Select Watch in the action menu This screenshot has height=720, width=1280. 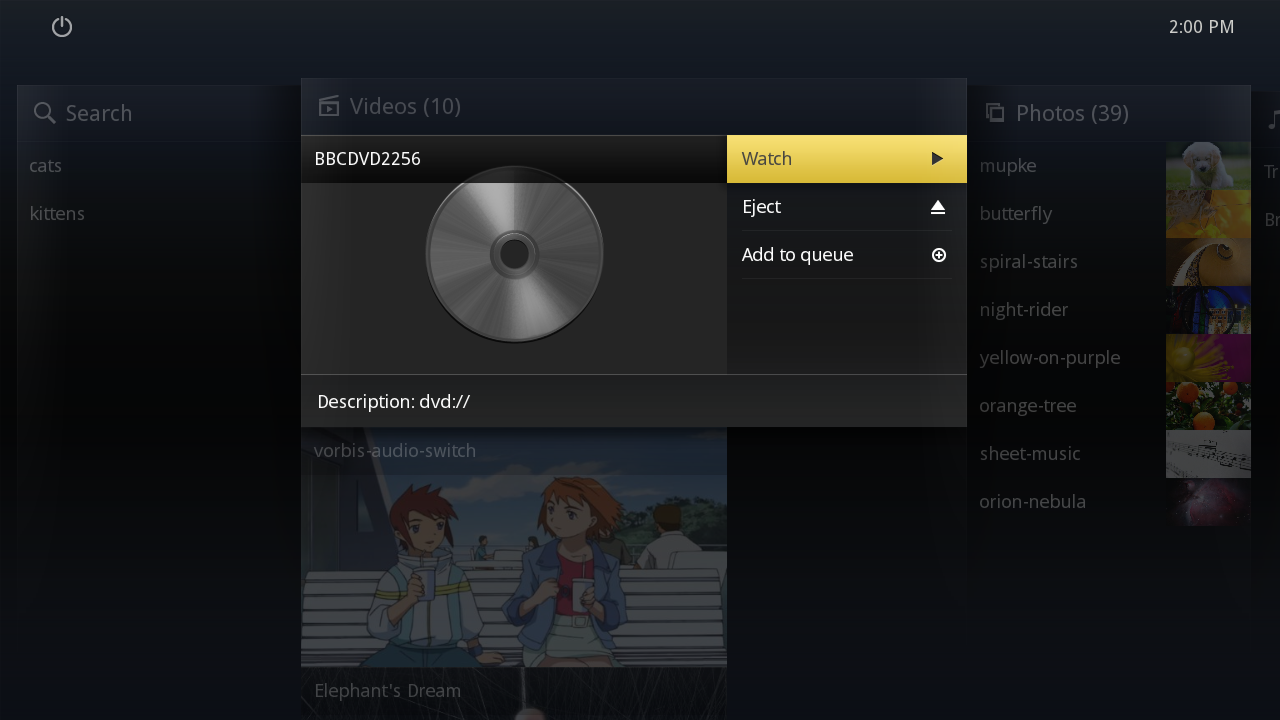coord(847,159)
